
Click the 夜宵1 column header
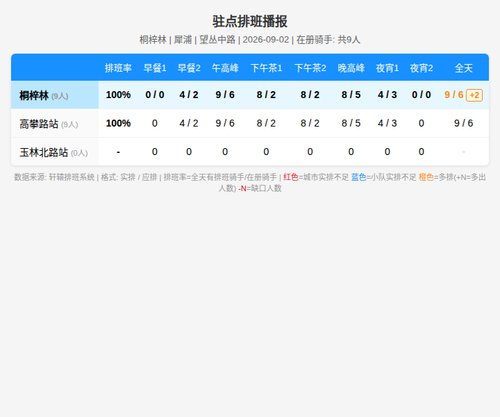pyautogui.click(x=387, y=68)
